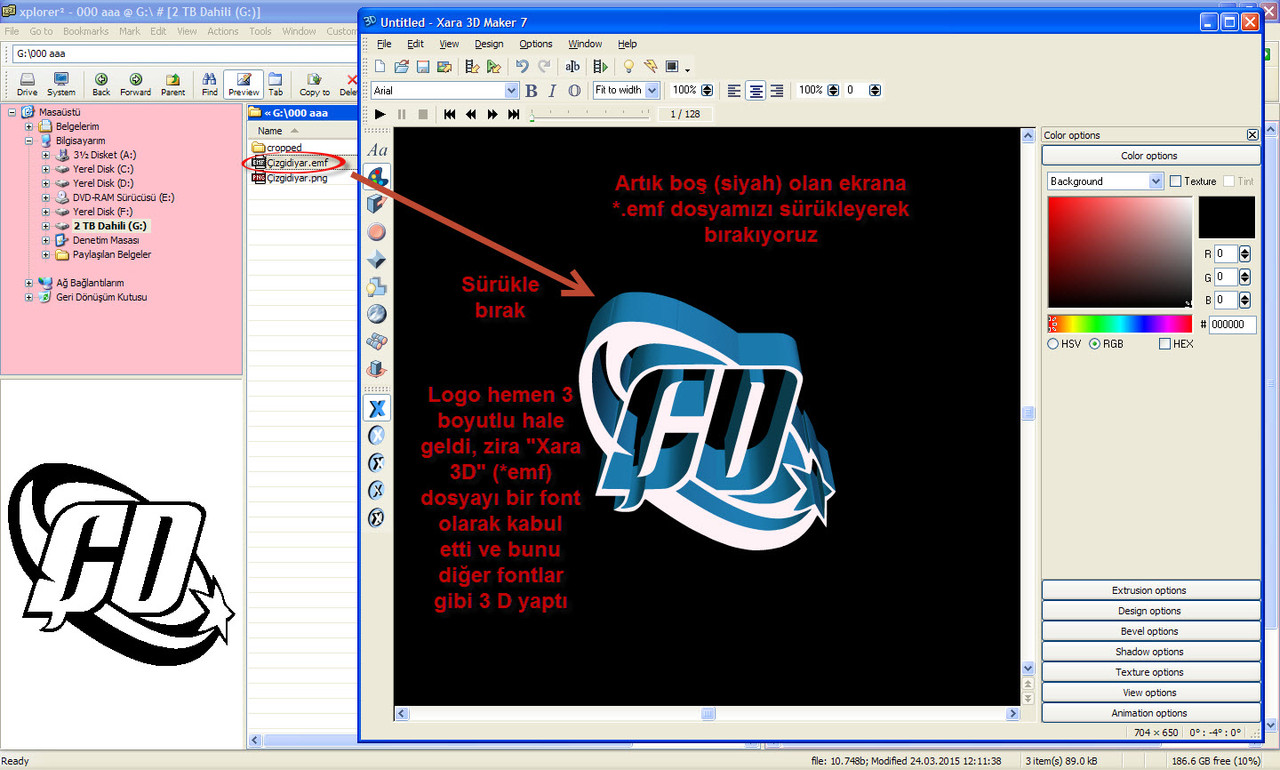Click the animation frame slider
1280x770 pixels.
(x=590, y=115)
